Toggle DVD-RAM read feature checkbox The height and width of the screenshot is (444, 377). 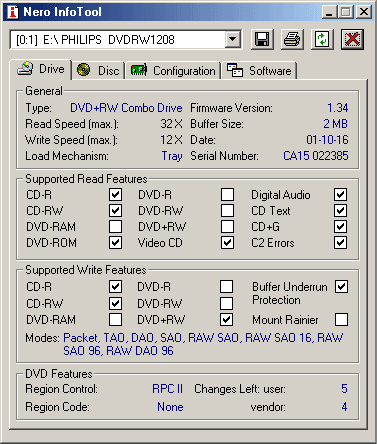(115, 227)
